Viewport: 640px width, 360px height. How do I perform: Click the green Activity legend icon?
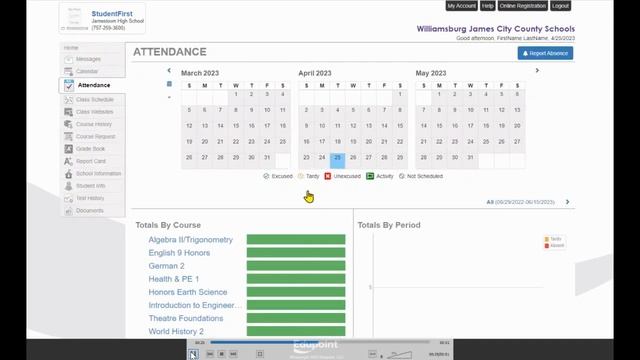pos(370,176)
